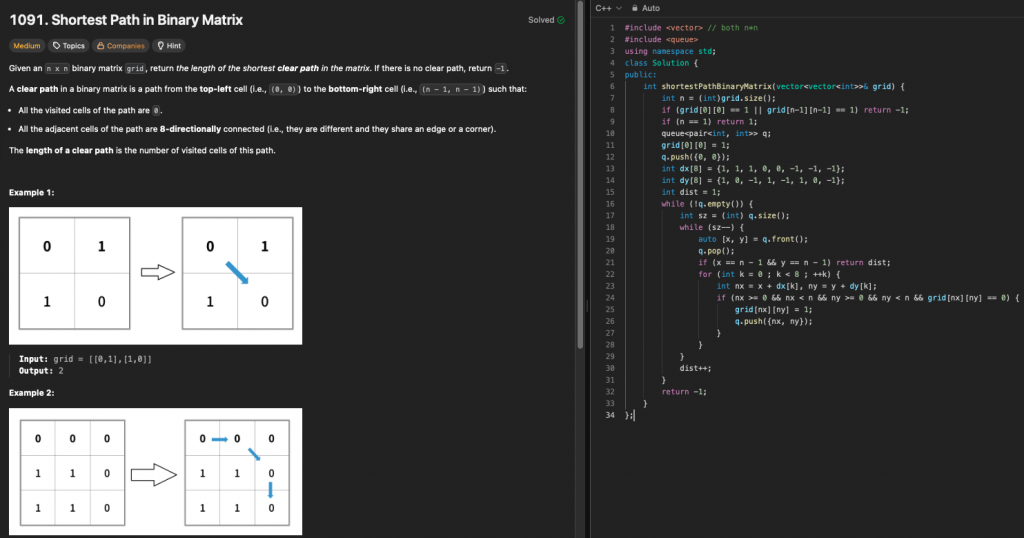Click code line "dist++;"

point(696,368)
